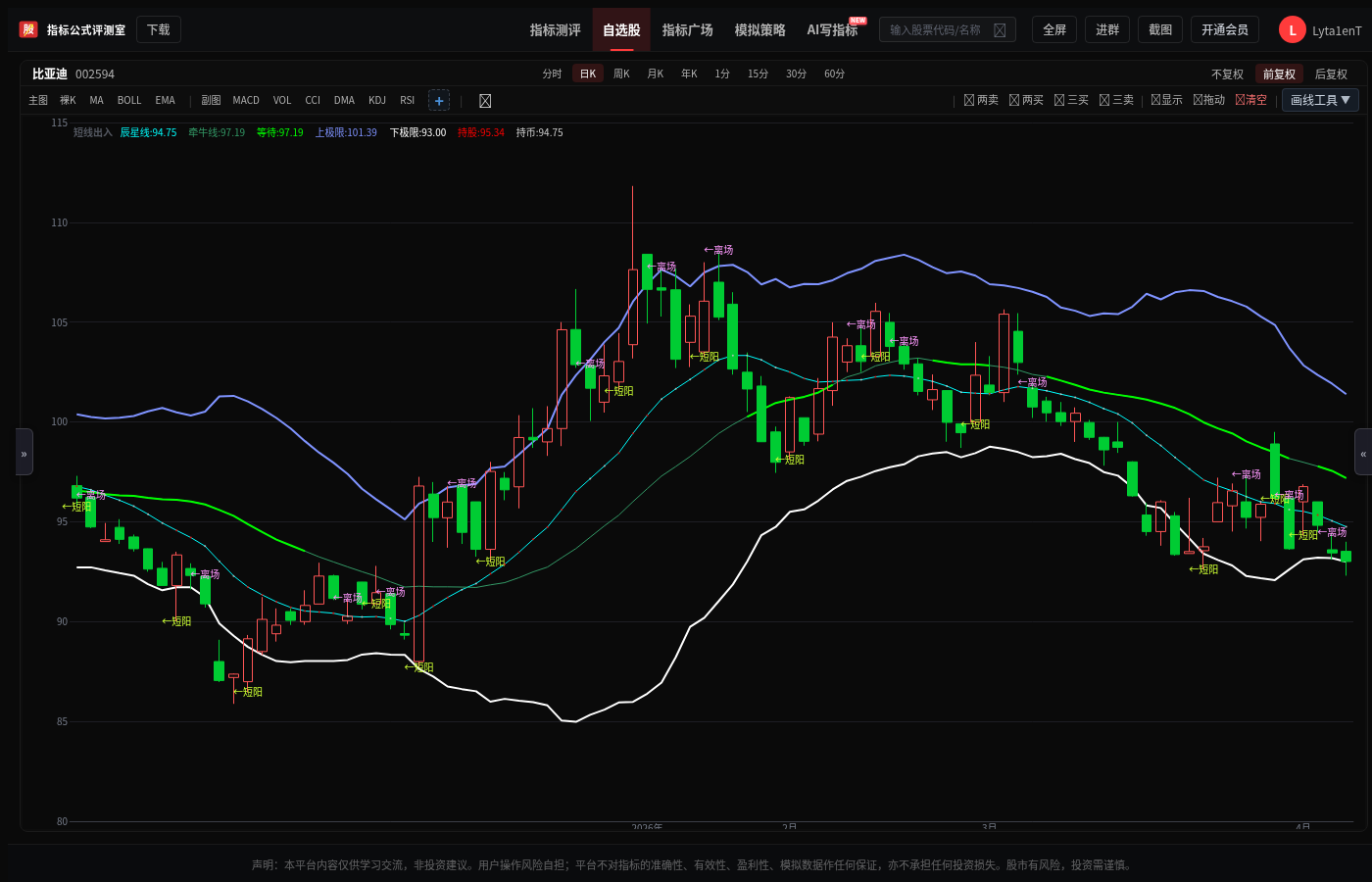Click the stock code 002594
This screenshot has width=1372, height=882.
click(x=95, y=74)
